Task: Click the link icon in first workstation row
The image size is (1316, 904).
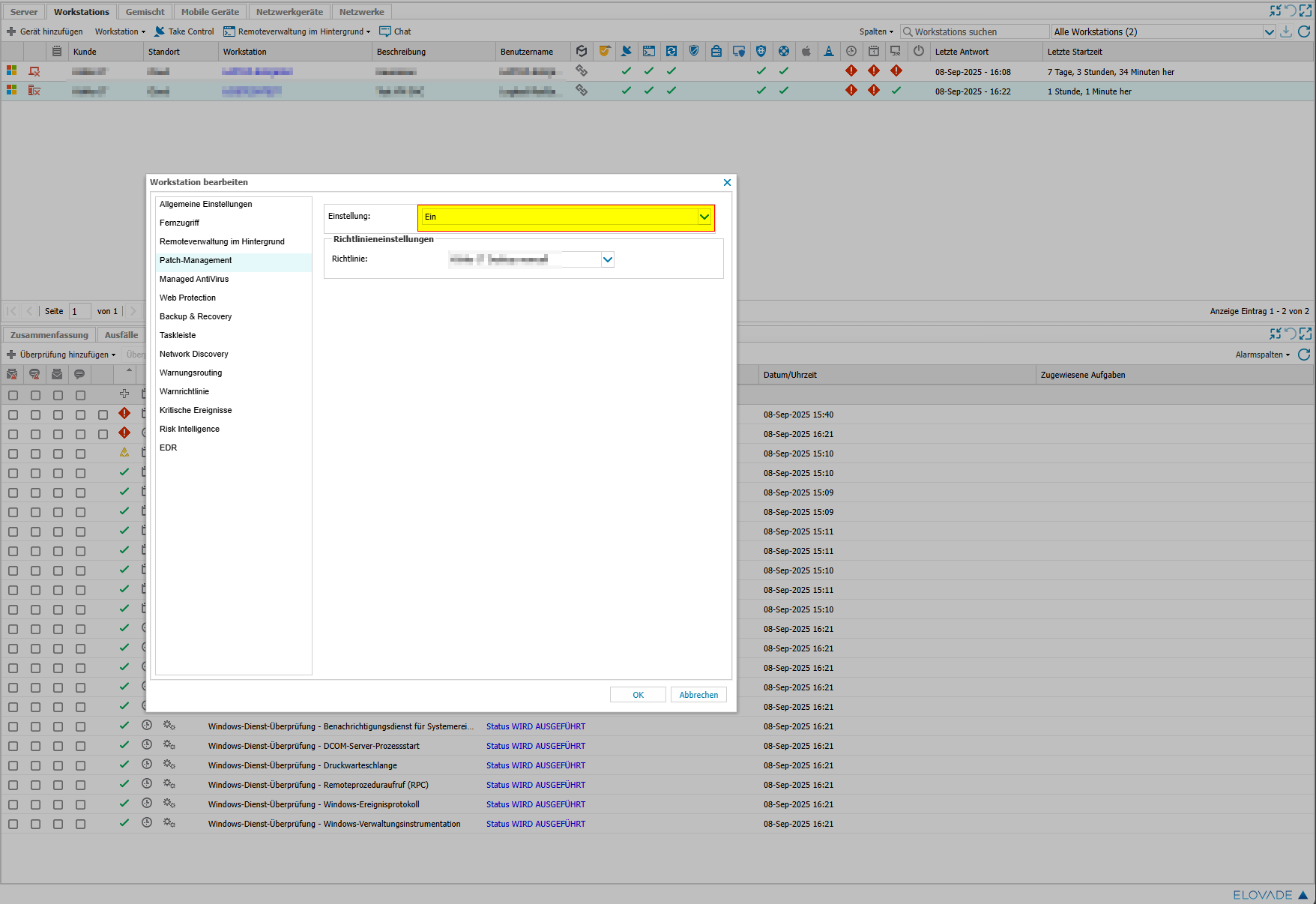Action: click(581, 71)
